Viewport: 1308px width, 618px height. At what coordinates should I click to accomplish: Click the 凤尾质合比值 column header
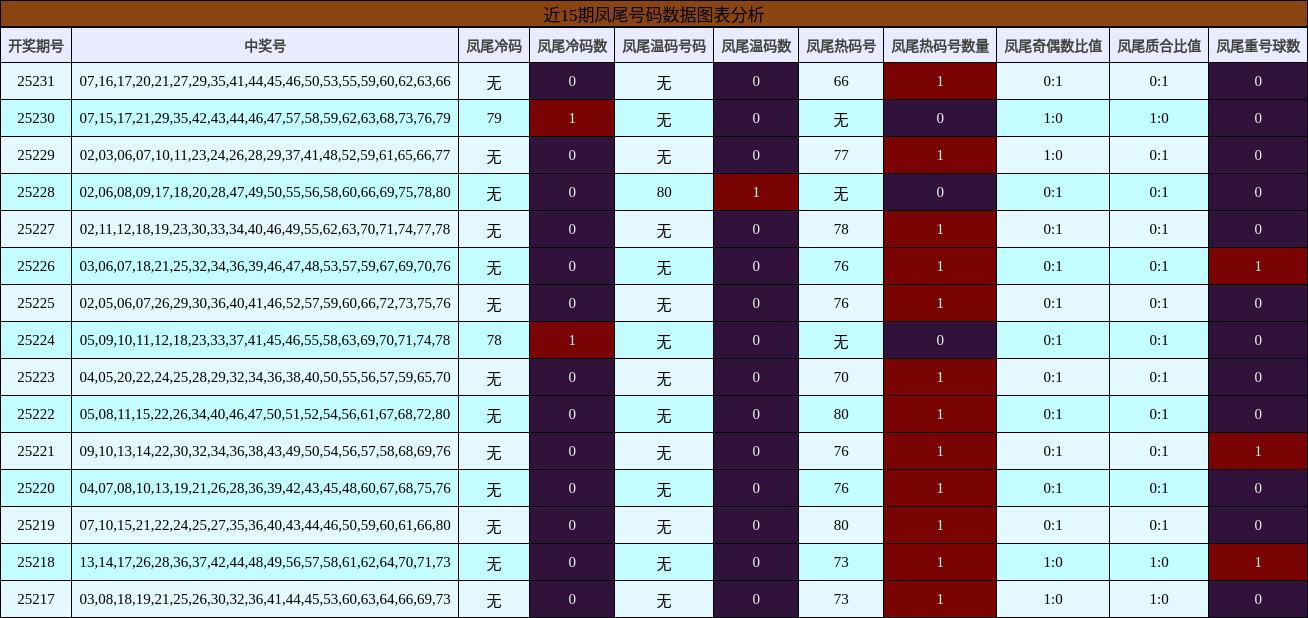pos(1159,45)
